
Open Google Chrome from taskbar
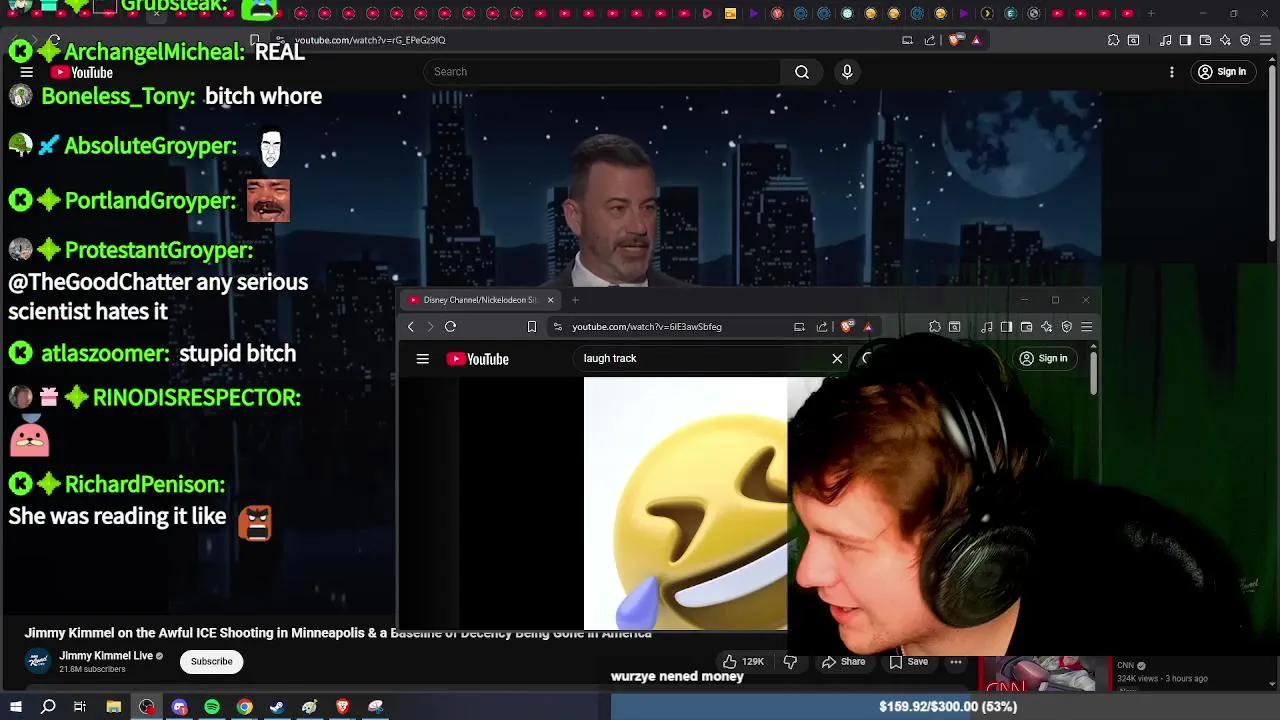pyautogui.click(x=244, y=707)
